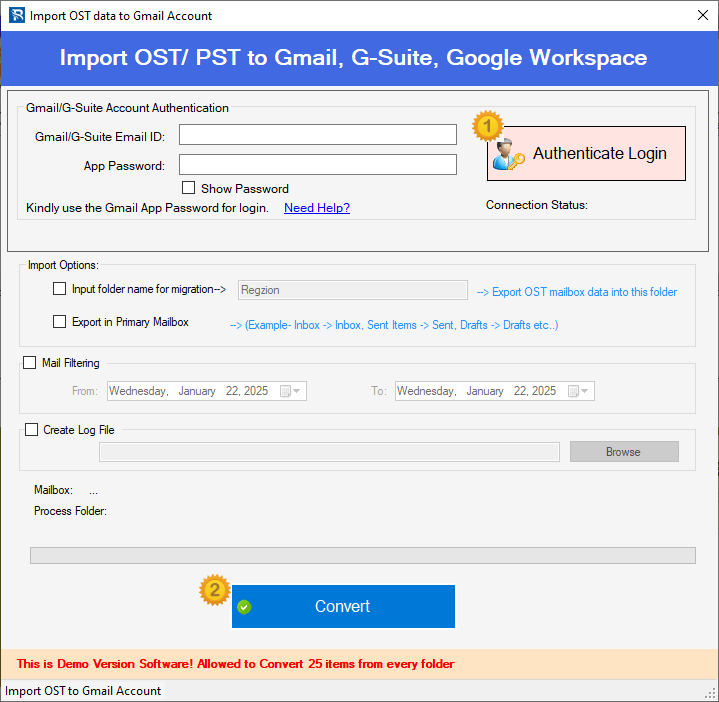The image size is (719, 702).
Task: Click the app icon in title bar
Action: 14,15
